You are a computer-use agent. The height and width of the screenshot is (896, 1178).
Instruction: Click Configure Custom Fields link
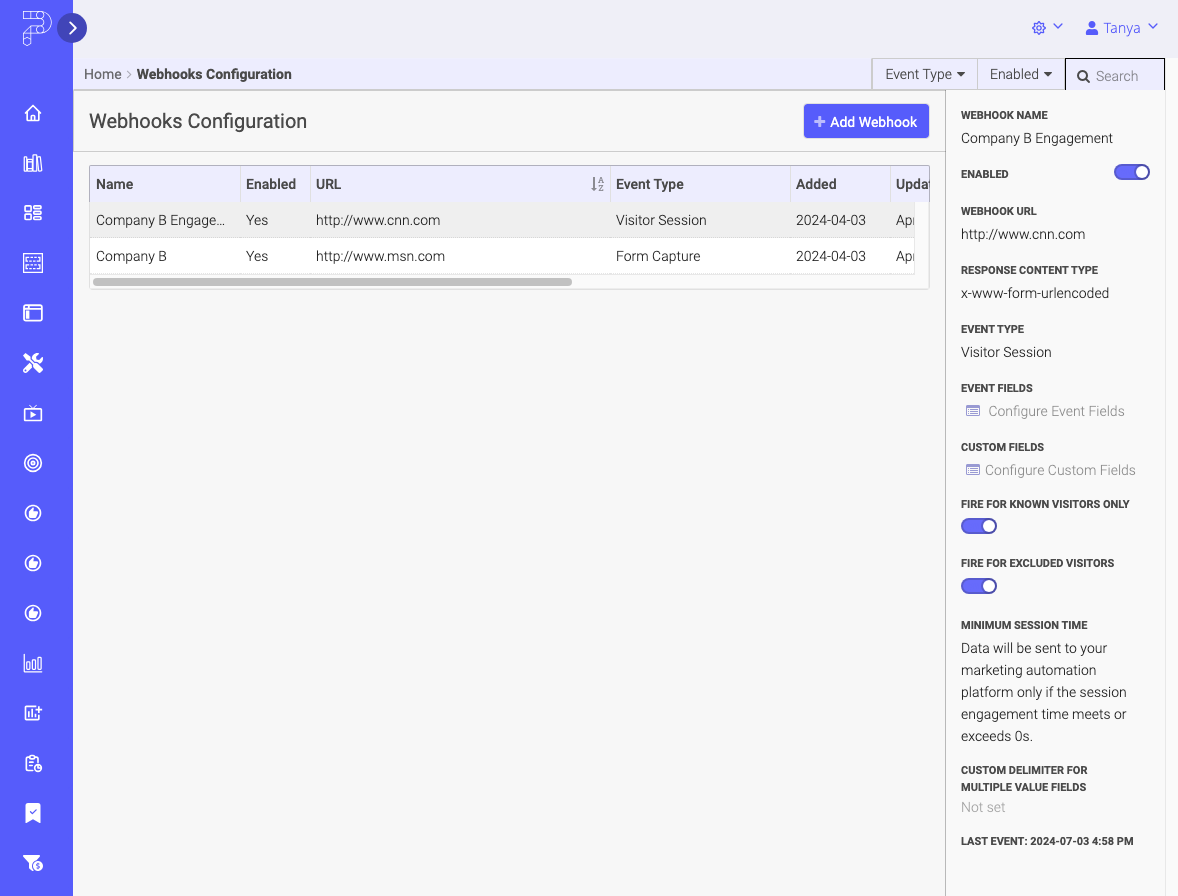click(1060, 470)
